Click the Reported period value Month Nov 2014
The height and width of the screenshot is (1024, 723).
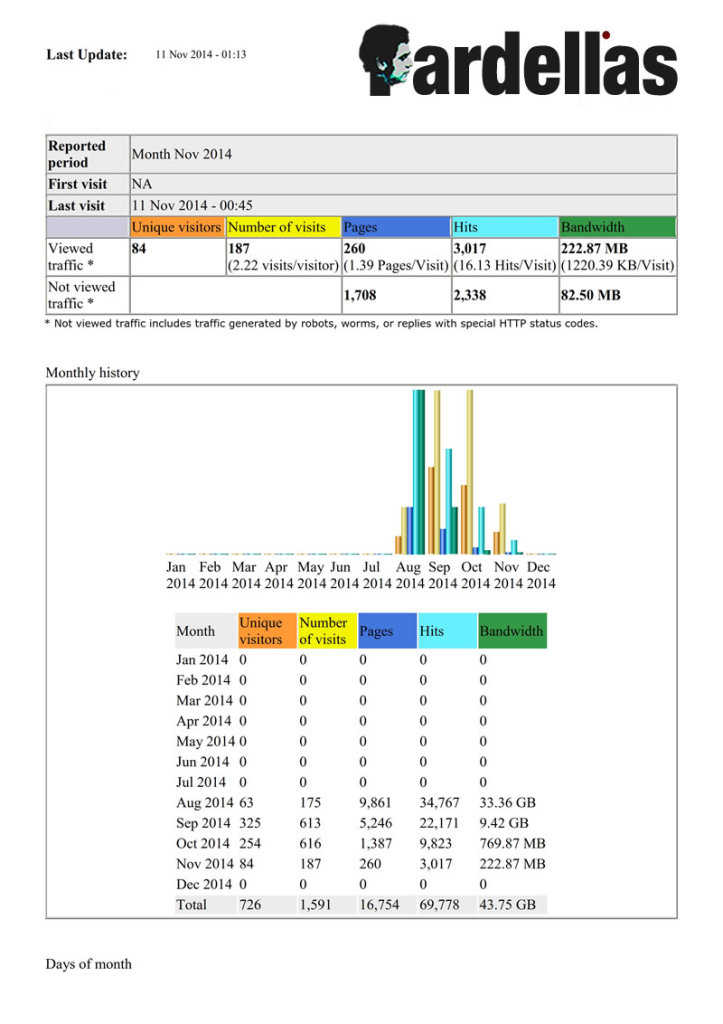(x=181, y=154)
